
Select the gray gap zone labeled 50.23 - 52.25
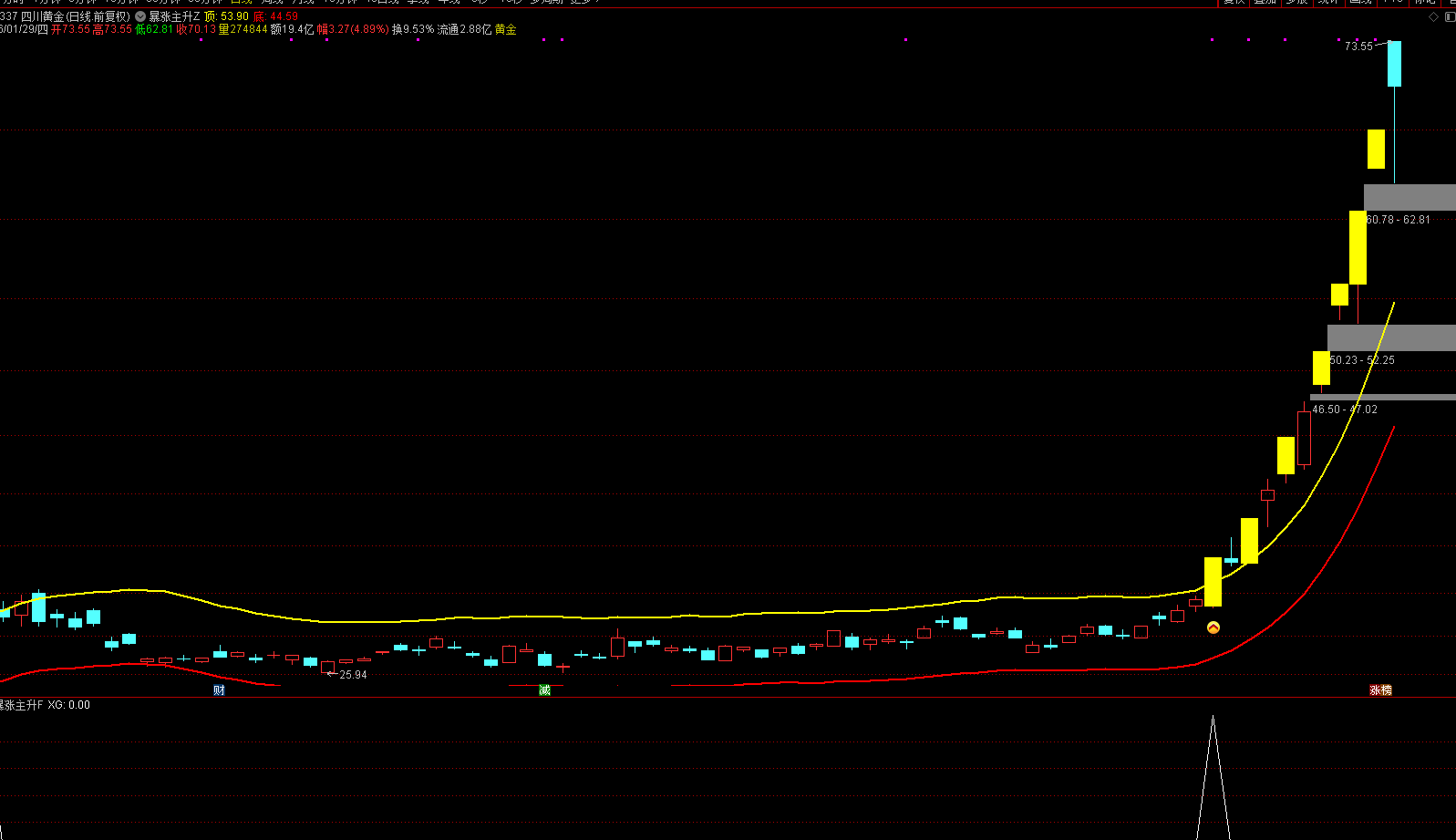tap(1391, 337)
